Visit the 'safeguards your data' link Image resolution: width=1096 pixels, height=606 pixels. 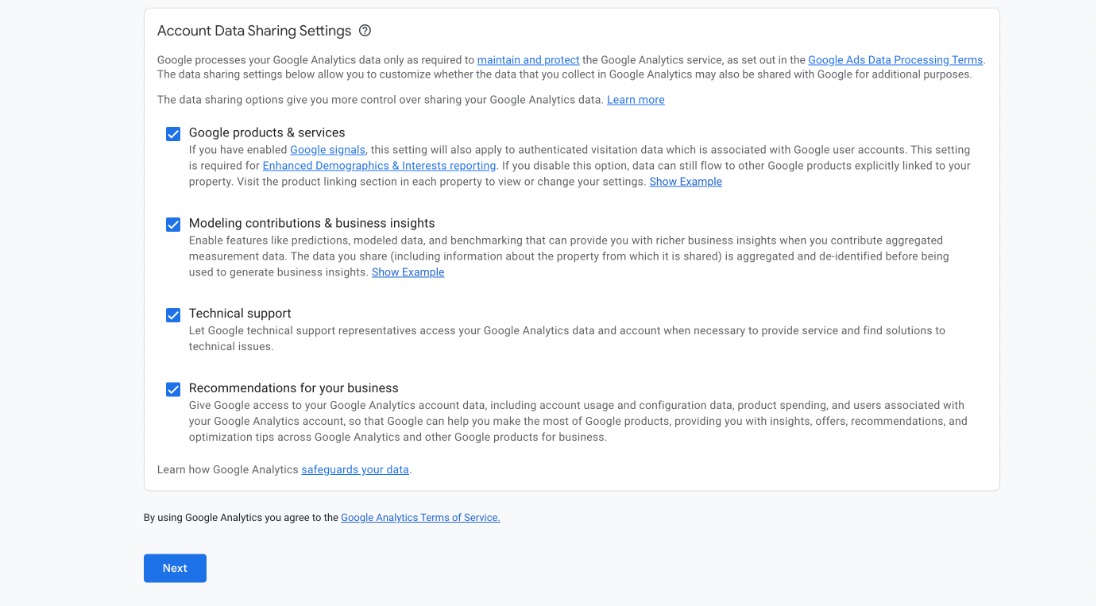click(x=354, y=470)
